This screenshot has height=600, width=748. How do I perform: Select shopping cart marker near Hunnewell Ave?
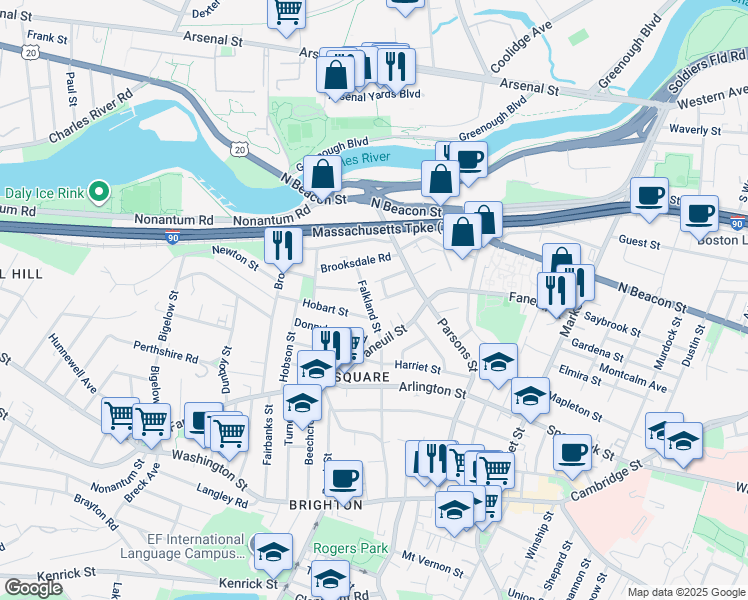[121, 418]
